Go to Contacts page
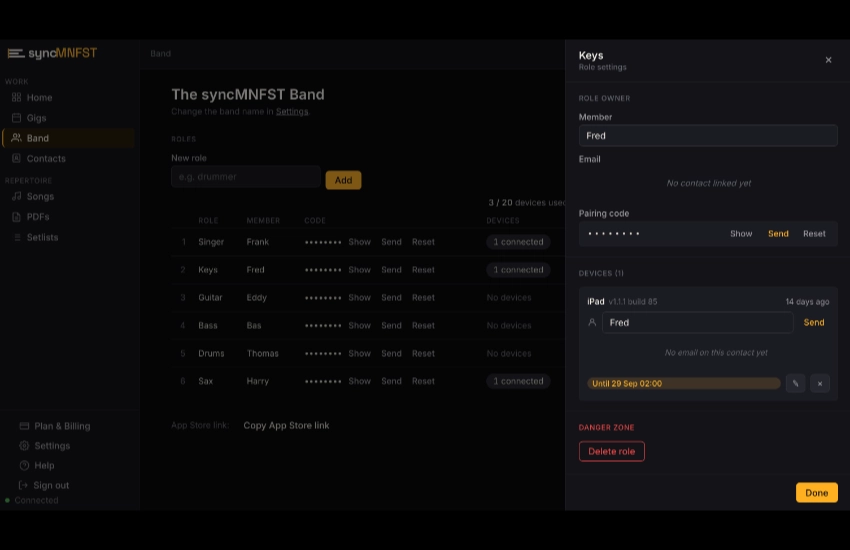This screenshot has height=550, width=850. coord(46,158)
